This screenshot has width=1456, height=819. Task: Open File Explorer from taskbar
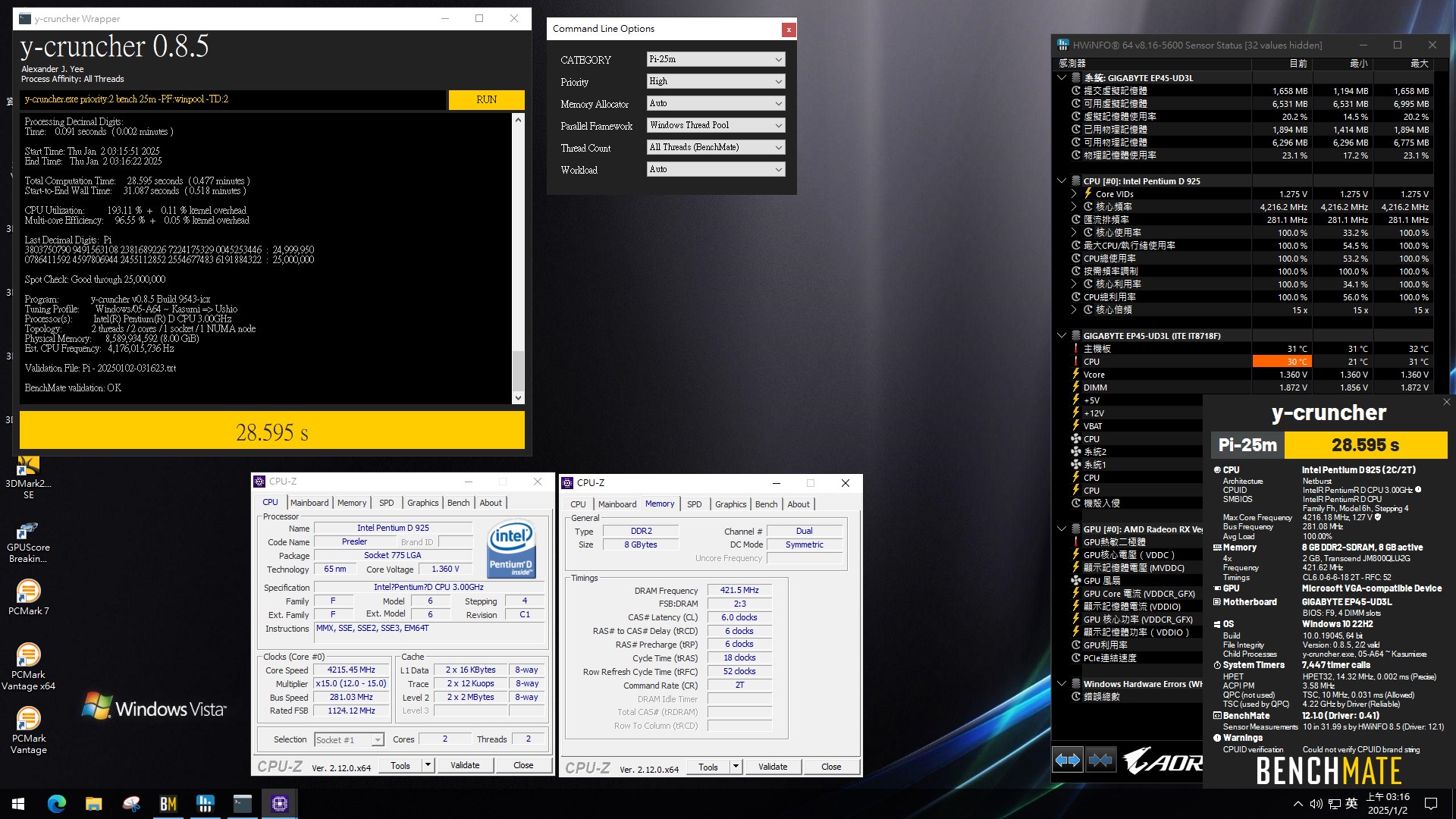click(94, 804)
